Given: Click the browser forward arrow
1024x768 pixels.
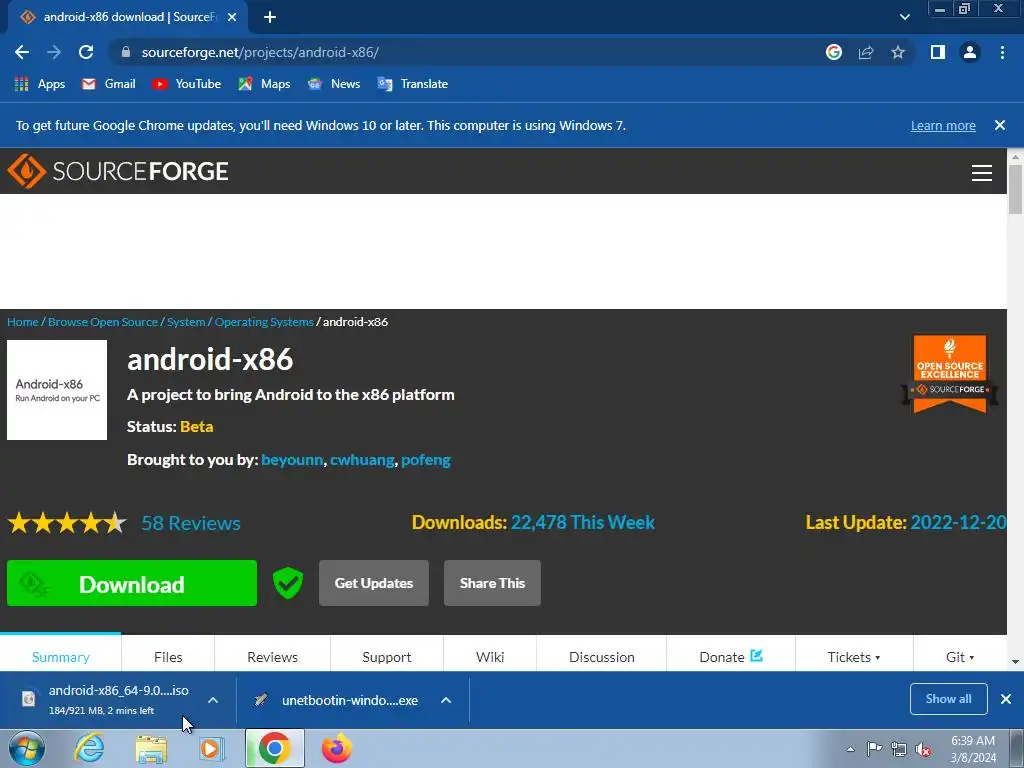Looking at the screenshot, I should (x=54, y=52).
